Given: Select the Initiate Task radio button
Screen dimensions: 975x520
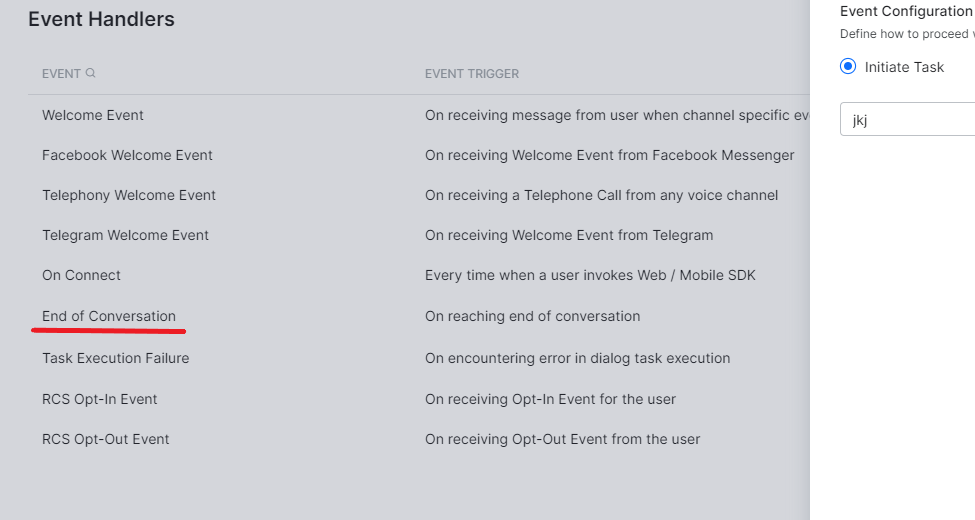Looking at the screenshot, I should tap(848, 66).
